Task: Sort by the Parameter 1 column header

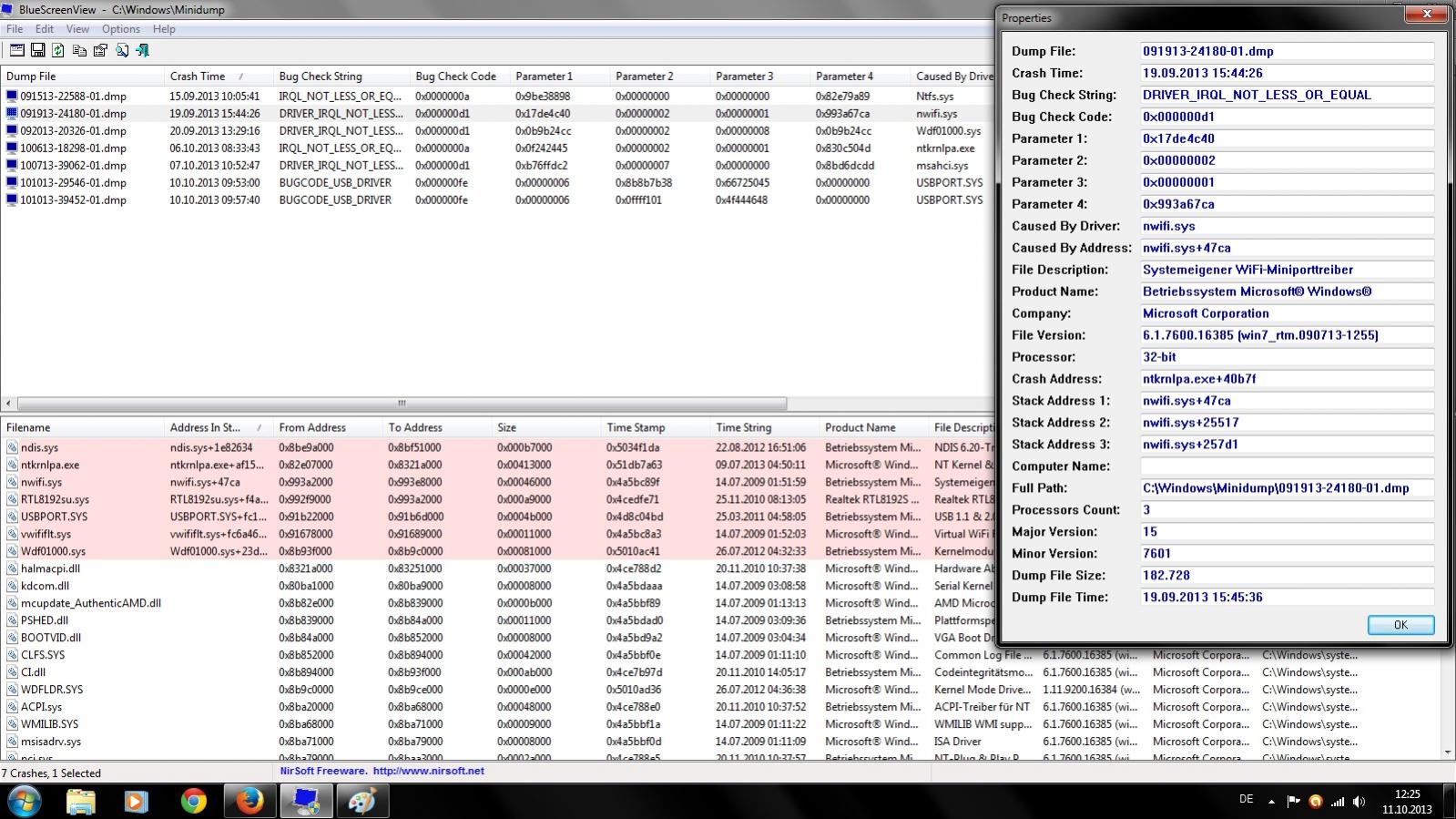Action: point(560,77)
